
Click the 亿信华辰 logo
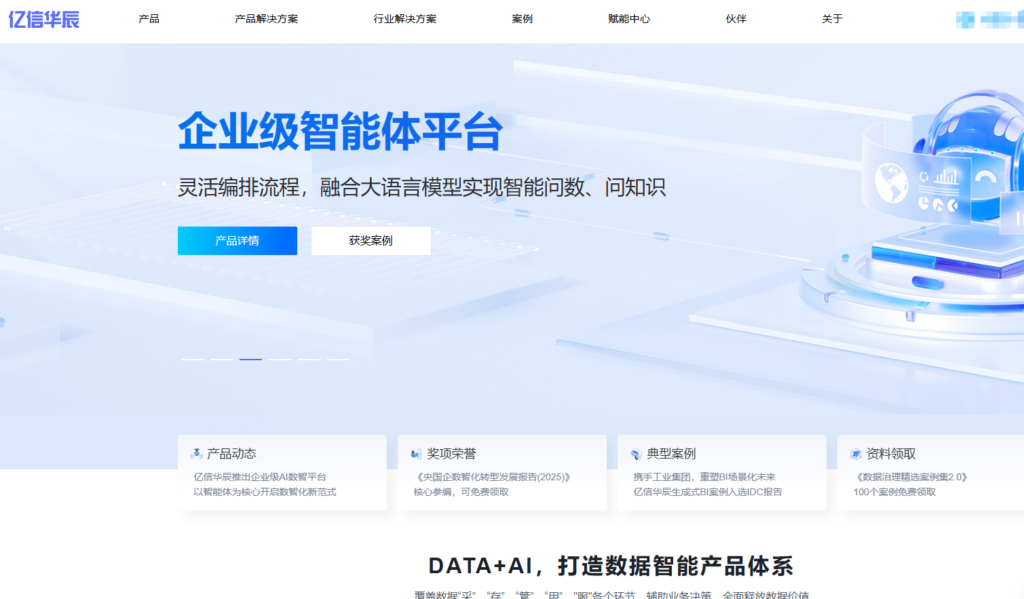pos(47,19)
